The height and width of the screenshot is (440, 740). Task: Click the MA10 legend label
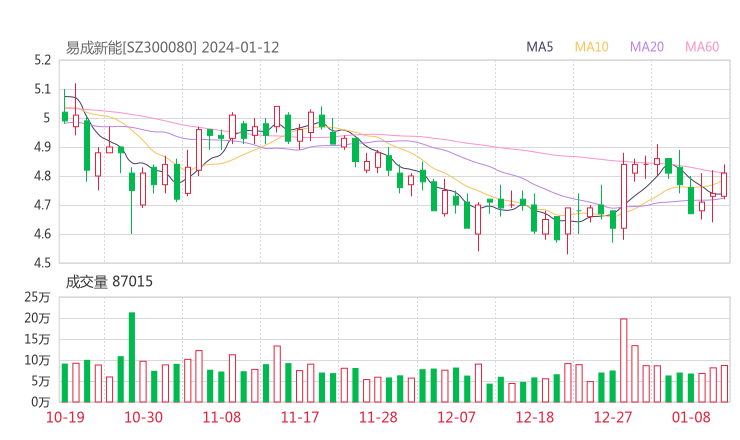pyautogui.click(x=591, y=47)
